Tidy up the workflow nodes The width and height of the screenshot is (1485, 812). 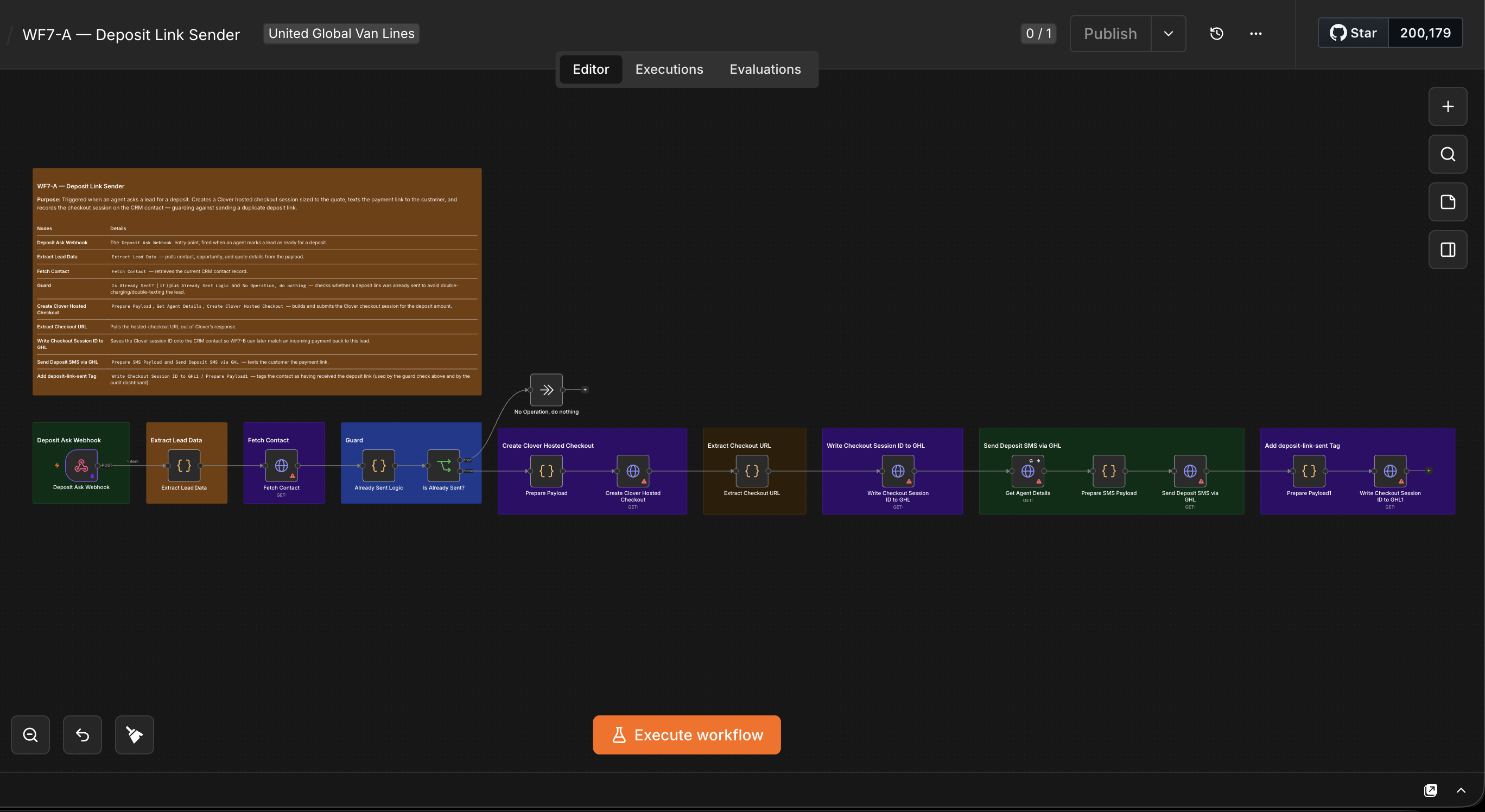(x=134, y=735)
